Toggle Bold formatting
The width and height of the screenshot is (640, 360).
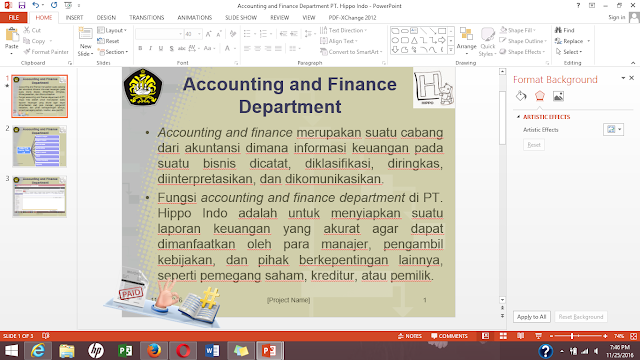pyautogui.click(x=140, y=49)
